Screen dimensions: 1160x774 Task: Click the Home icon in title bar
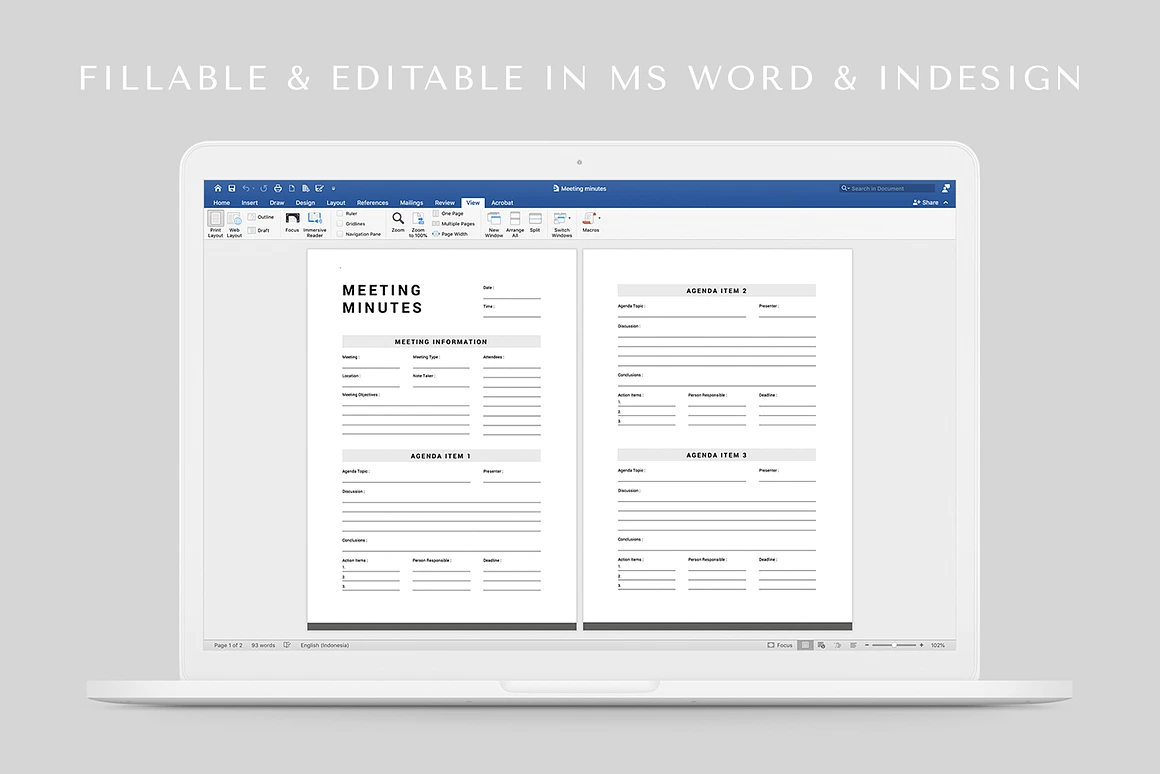(218, 188)
